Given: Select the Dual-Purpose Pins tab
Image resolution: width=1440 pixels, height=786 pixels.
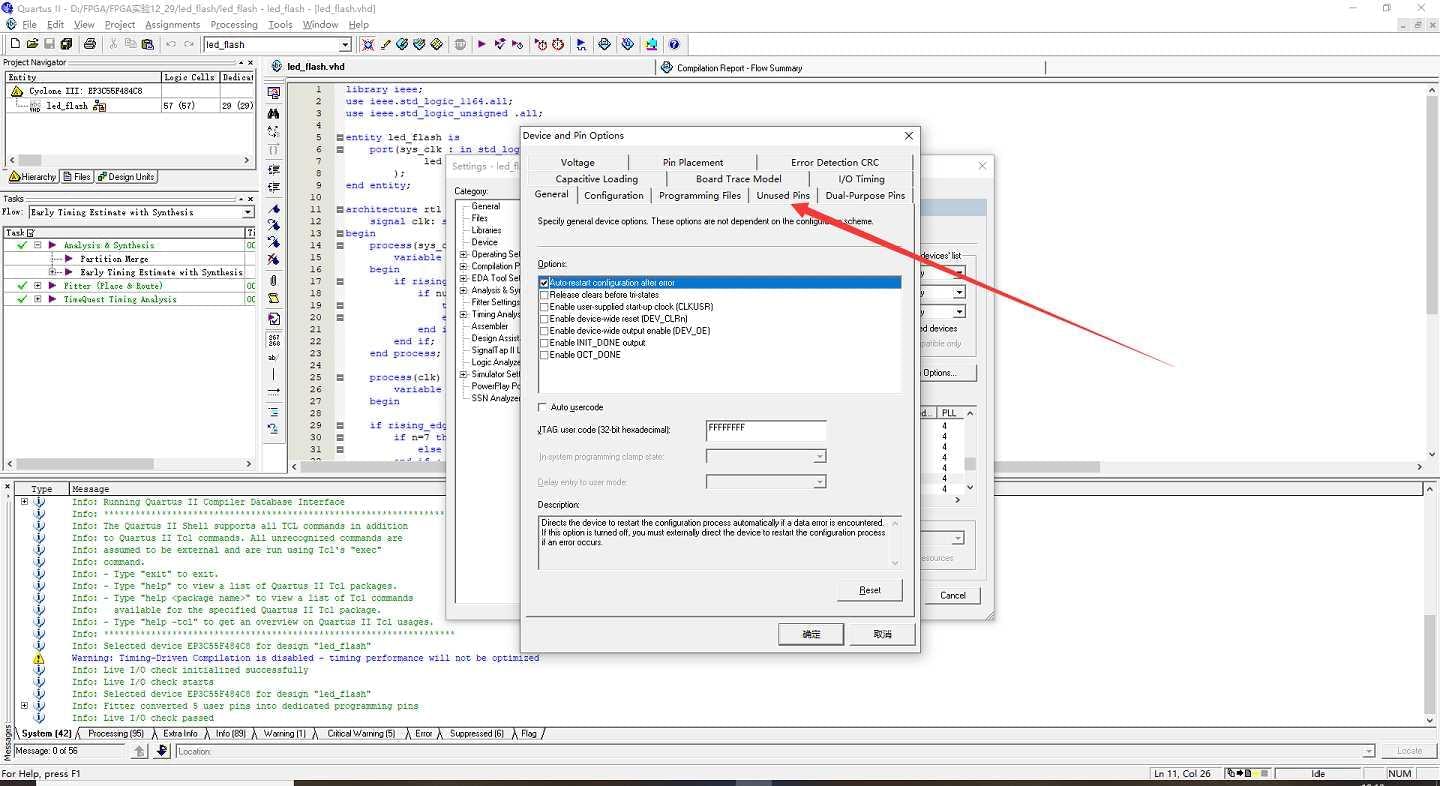Looking at the screenshot, I should click(x=865, y=195).
